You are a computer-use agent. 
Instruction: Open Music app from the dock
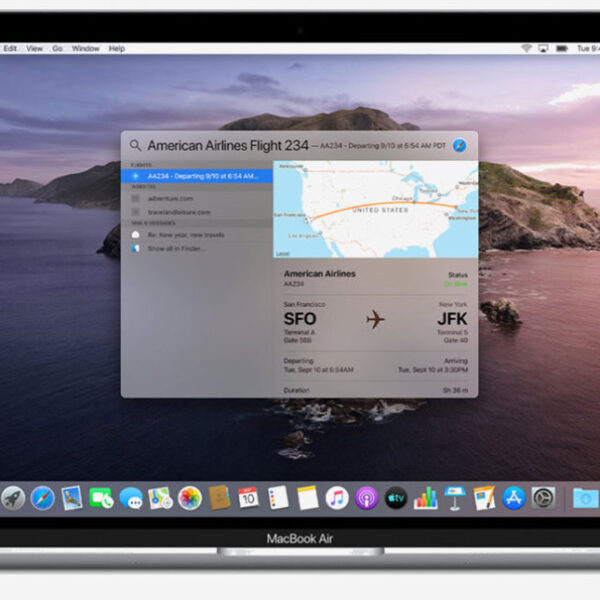[337, 498]
